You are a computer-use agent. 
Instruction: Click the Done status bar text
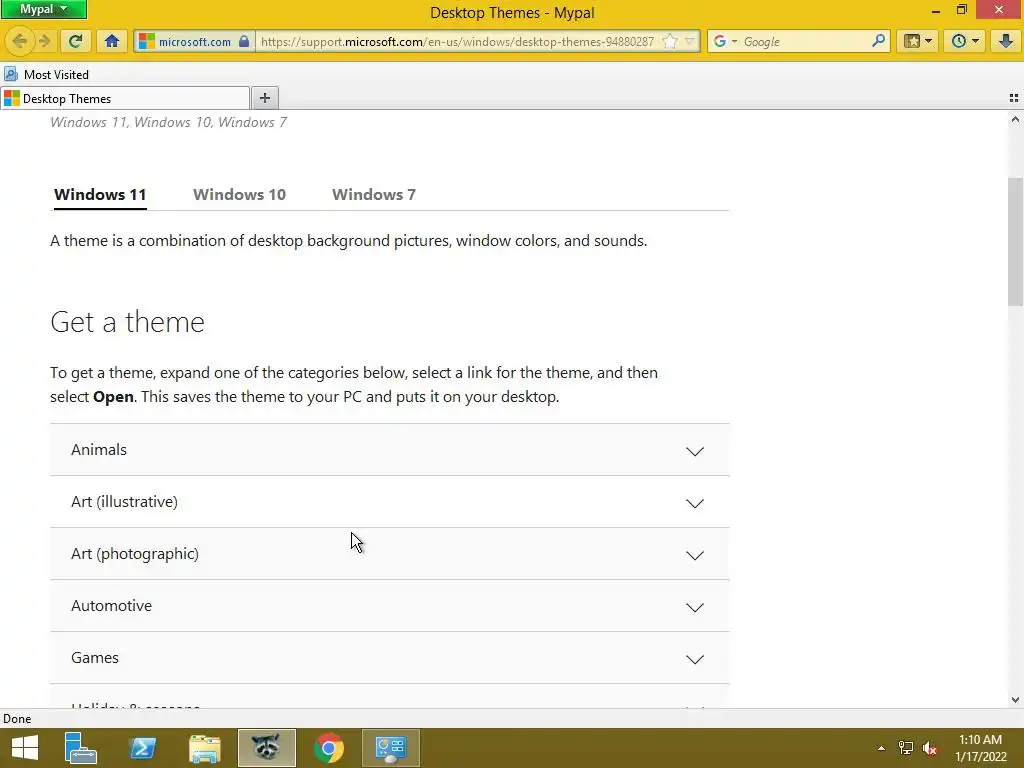click(17, 718)
